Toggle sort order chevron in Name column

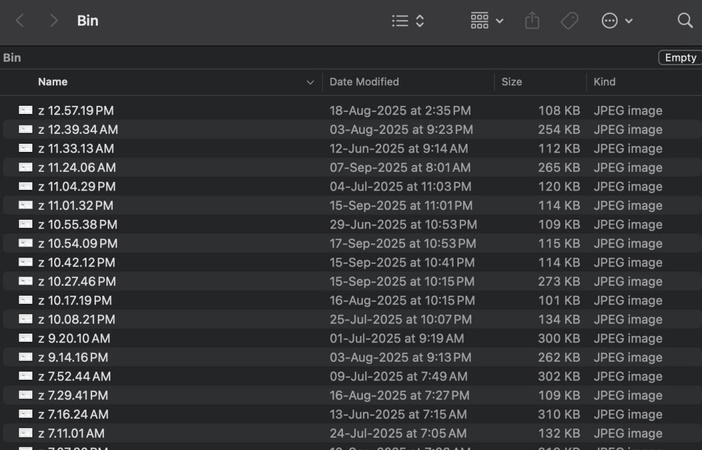tap(310, 82)
